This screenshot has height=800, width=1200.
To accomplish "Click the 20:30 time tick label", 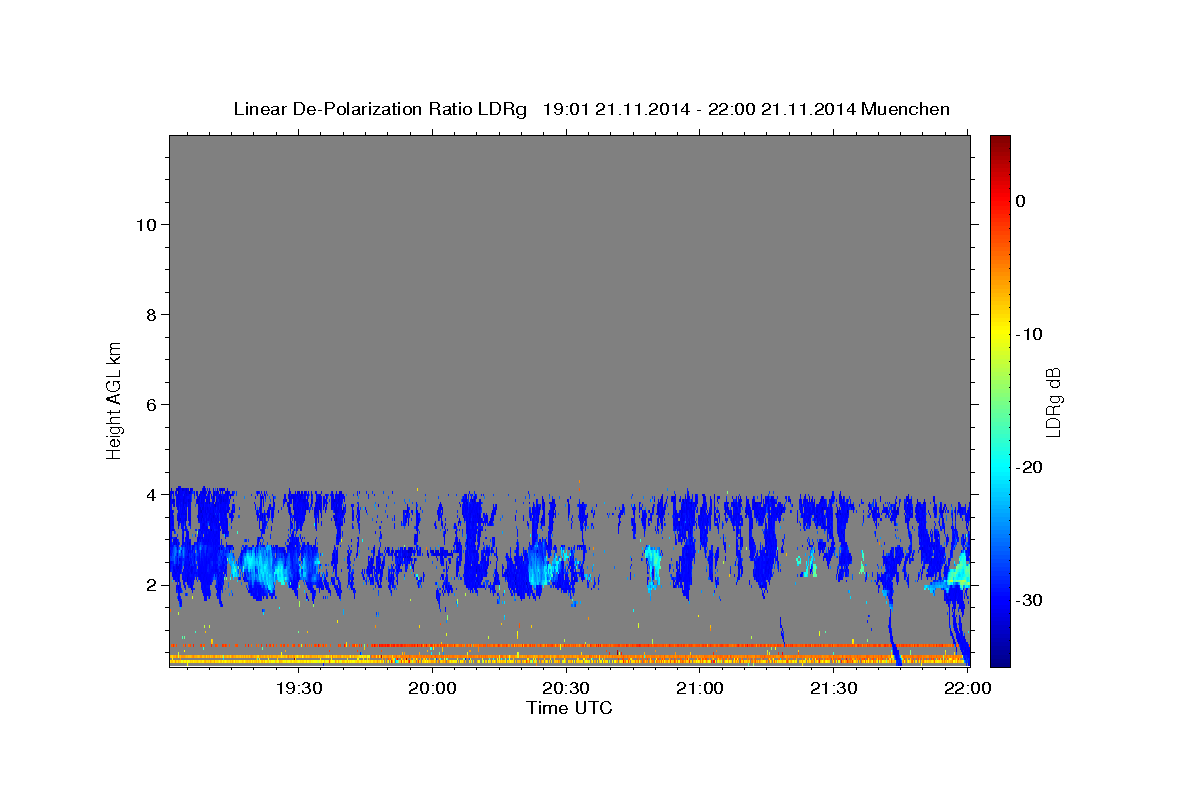I will point(566,688).
